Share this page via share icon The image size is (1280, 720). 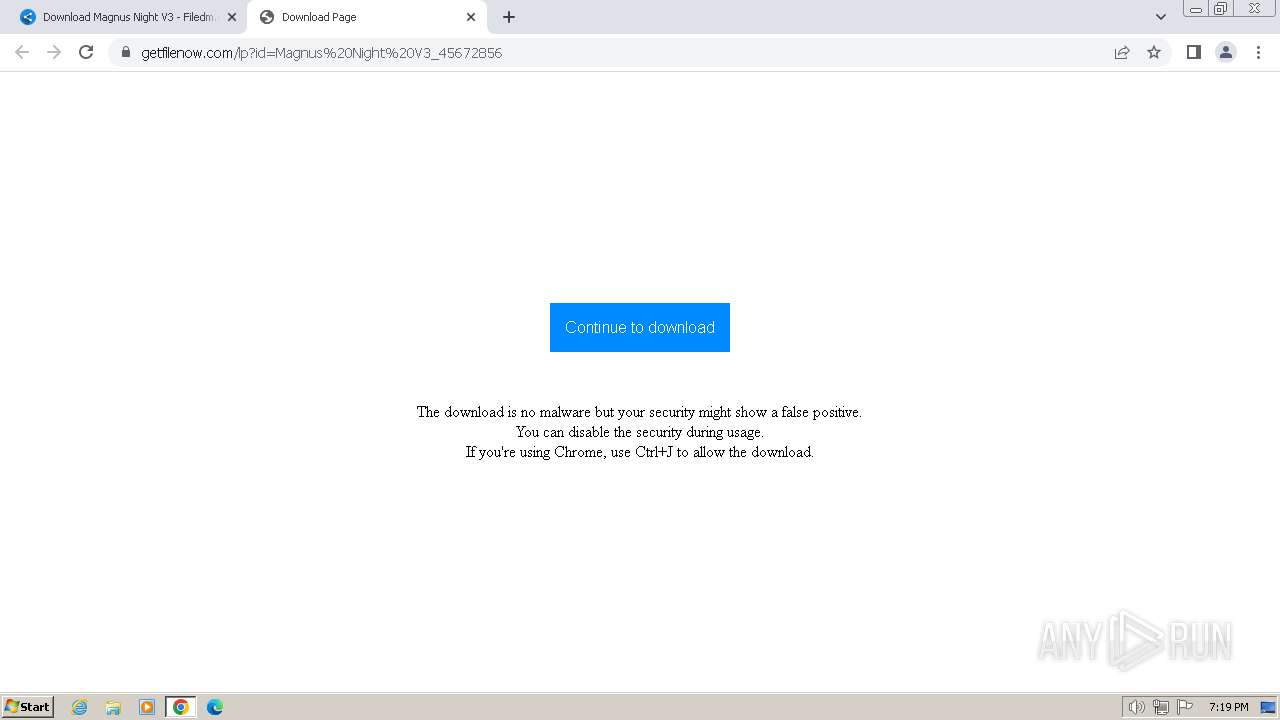pos(1122,52)
